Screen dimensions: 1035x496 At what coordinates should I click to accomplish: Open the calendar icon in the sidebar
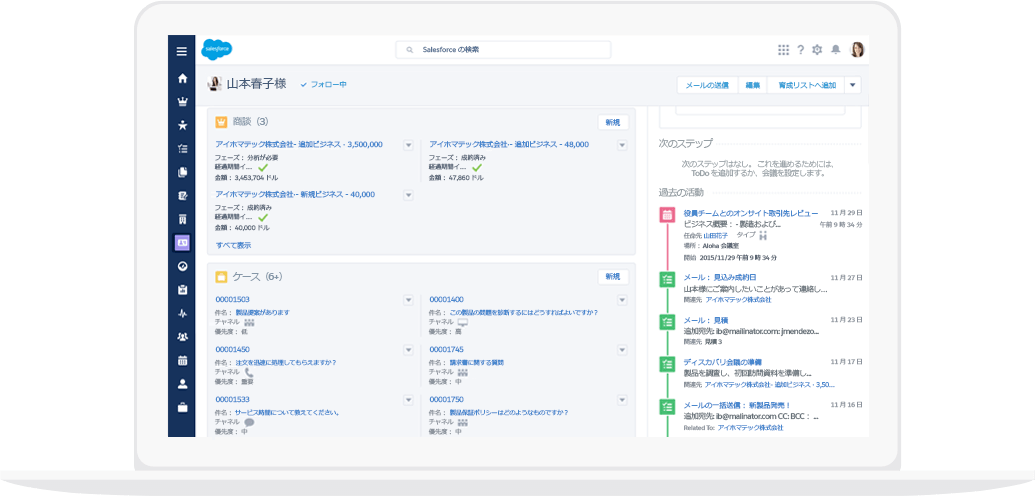pyautogui.click(x=182, y=360)
